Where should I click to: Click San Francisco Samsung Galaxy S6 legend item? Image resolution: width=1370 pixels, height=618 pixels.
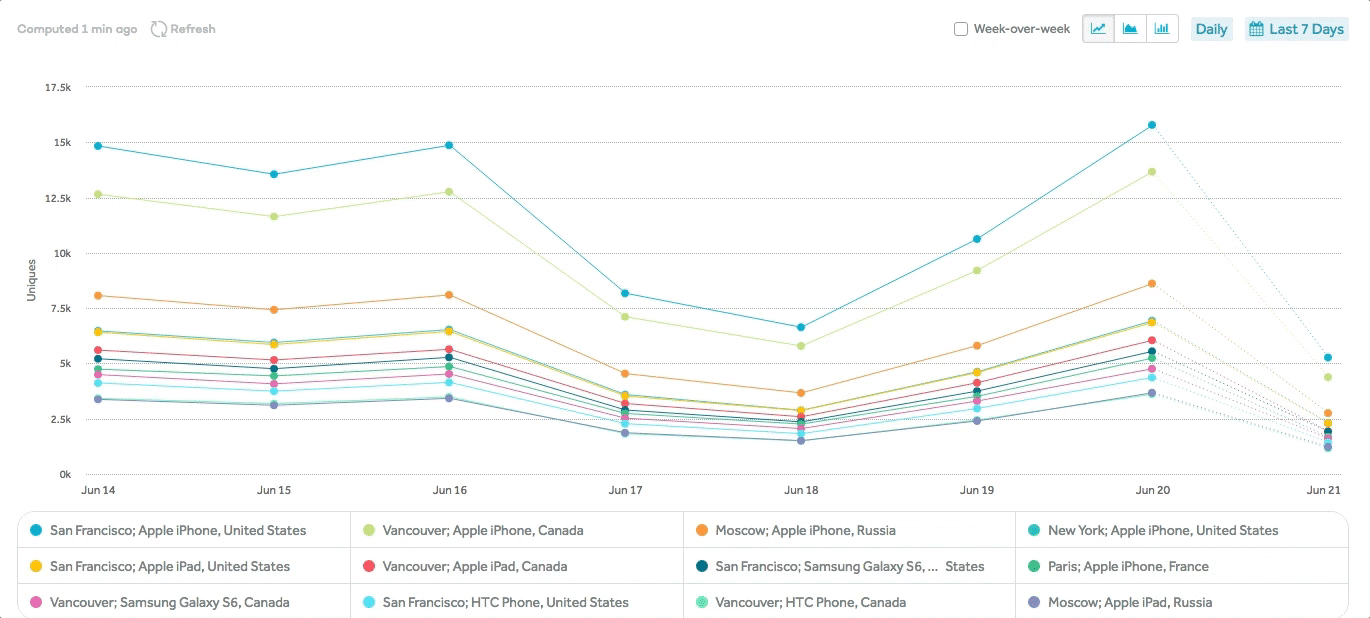(848, 566)
